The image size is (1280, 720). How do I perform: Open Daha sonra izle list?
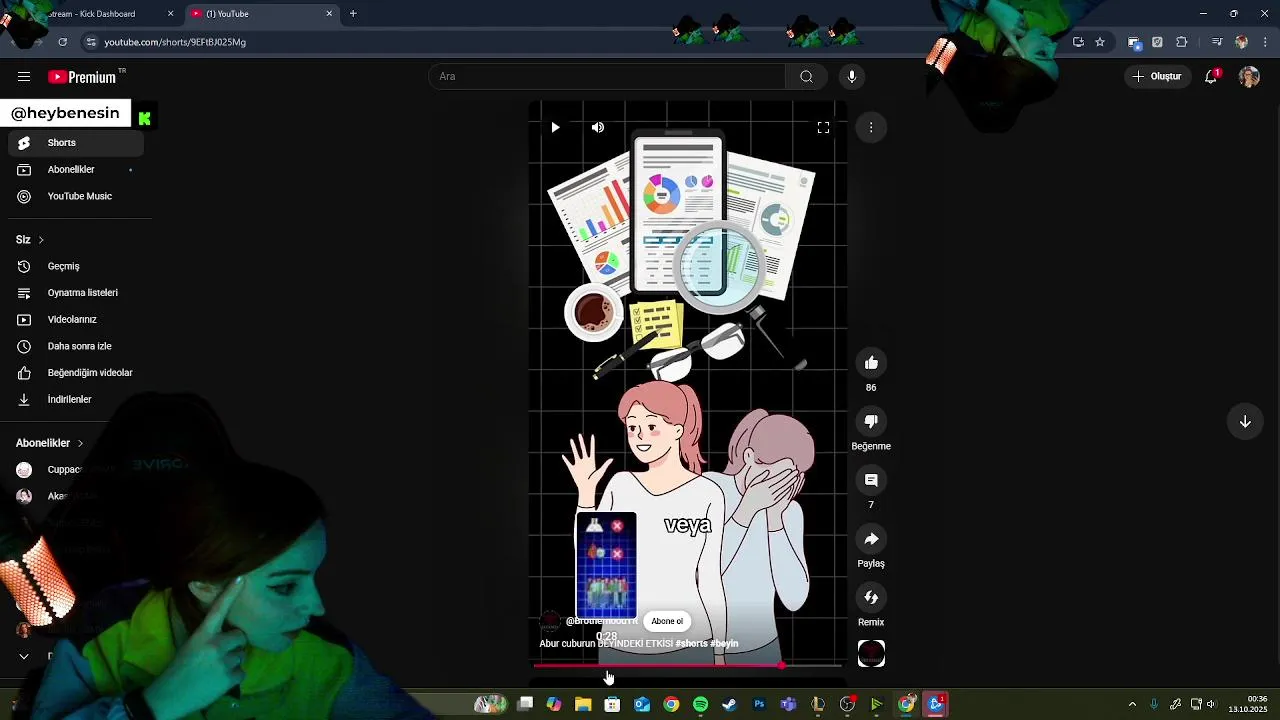[76, 346]
